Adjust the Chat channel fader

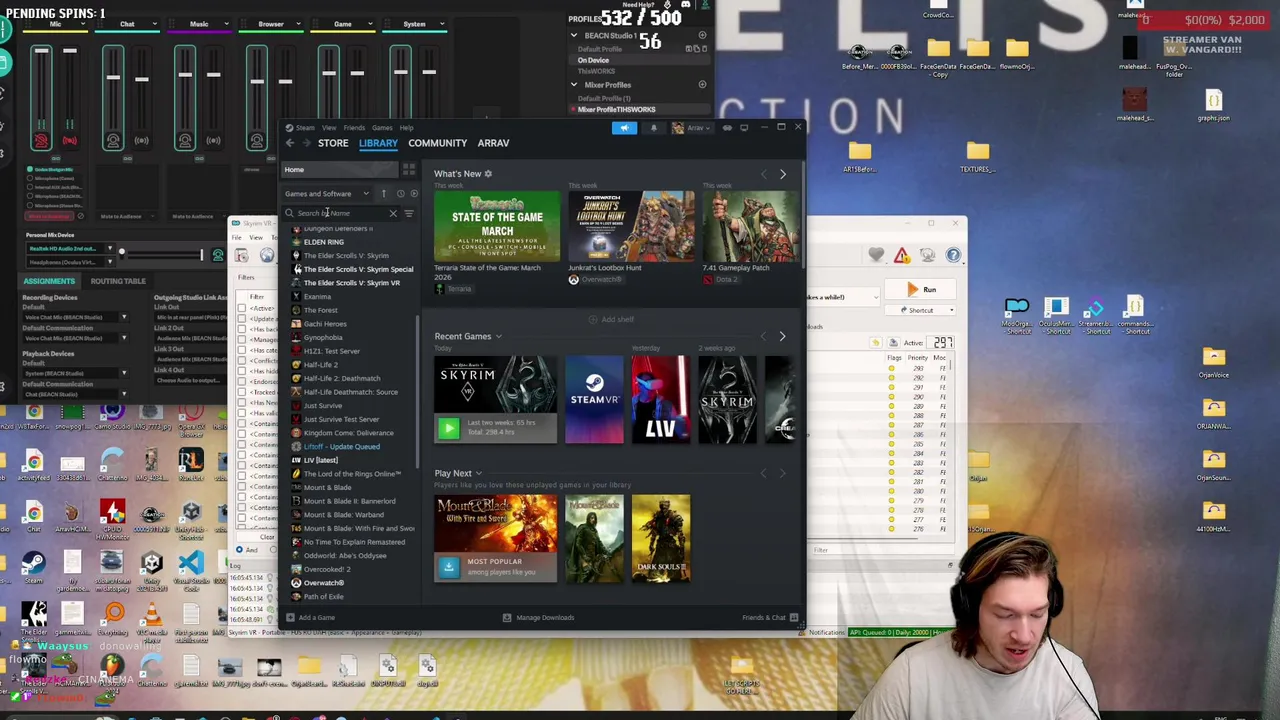click(113, 76)
